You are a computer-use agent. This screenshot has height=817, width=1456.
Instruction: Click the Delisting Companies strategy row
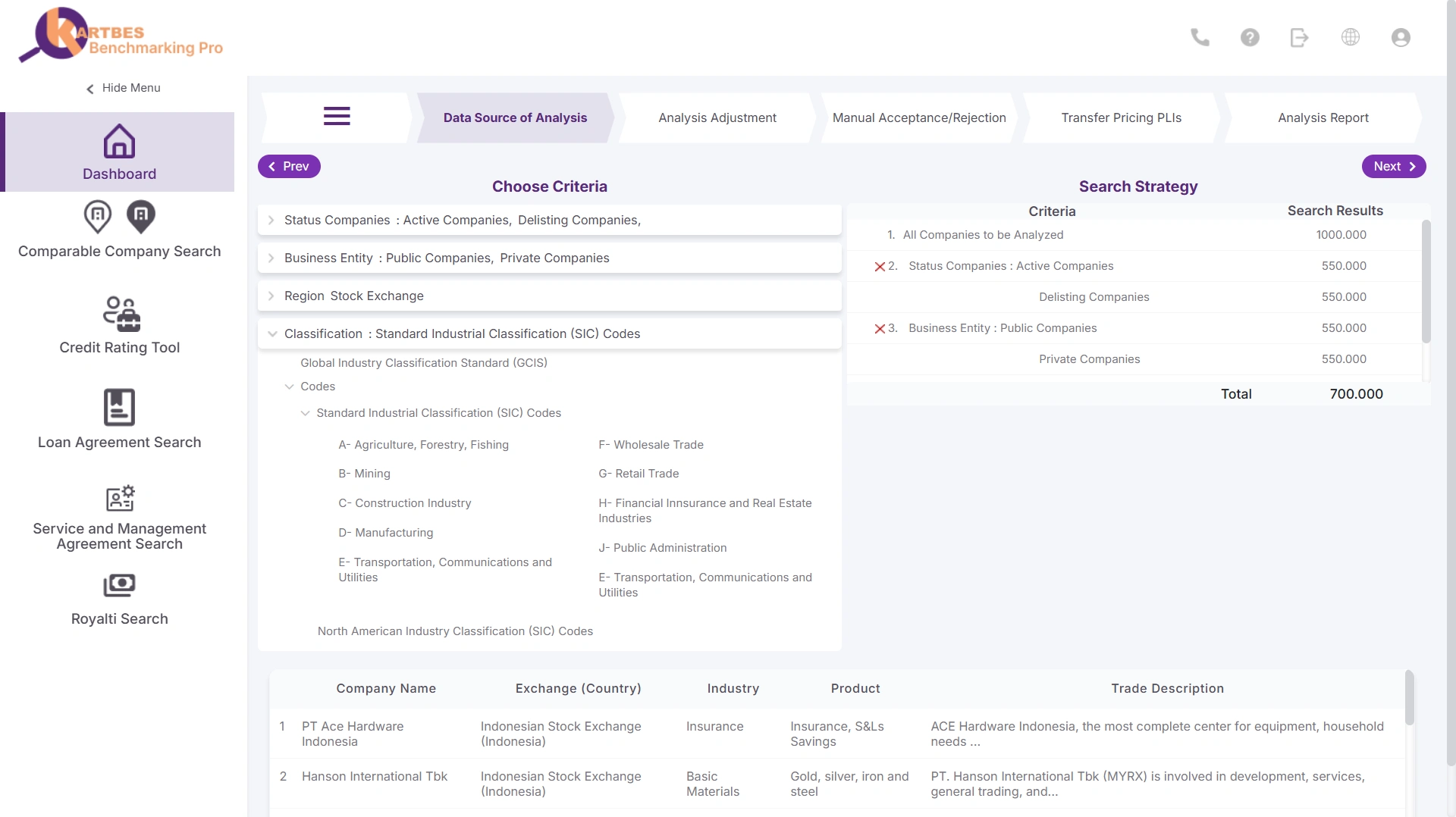[x=1134, y=297]
